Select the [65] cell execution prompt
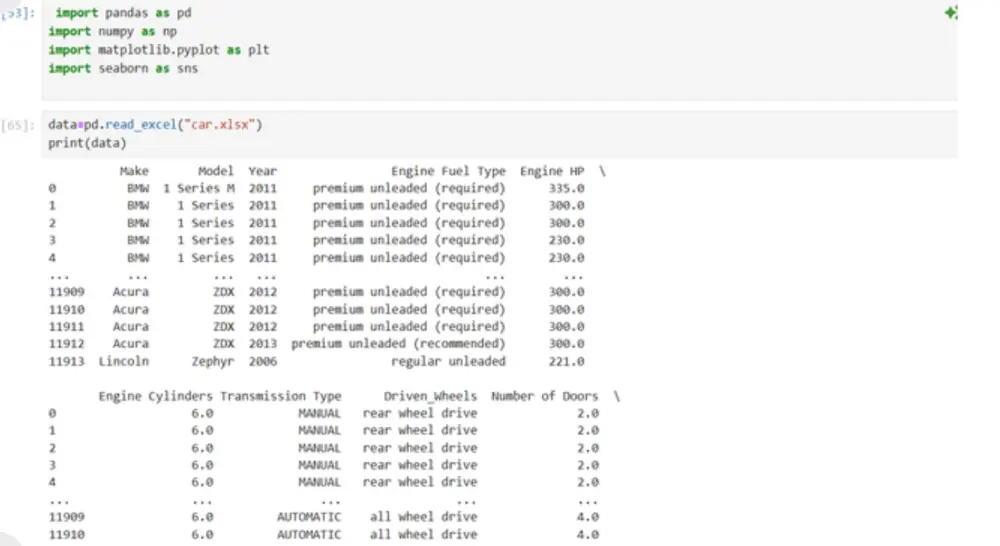The height and width of the screenshot is (546, 1000). coord(17,125)
